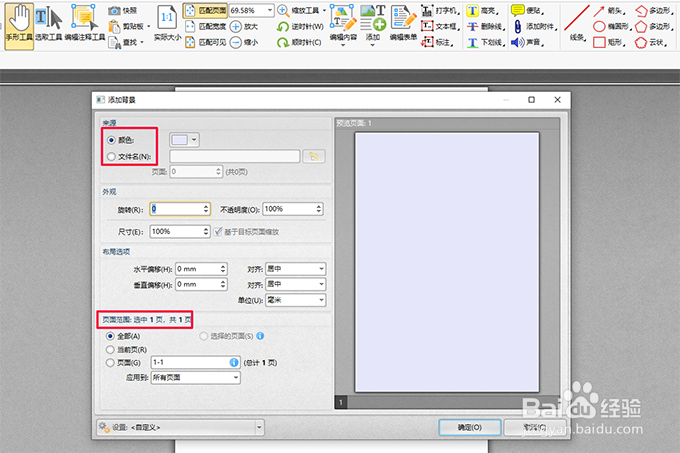Image resolution: width=680 pixels, height=453 pixels.
Task: Select the 高亮 highlight tool
Action: pos(483,10)
